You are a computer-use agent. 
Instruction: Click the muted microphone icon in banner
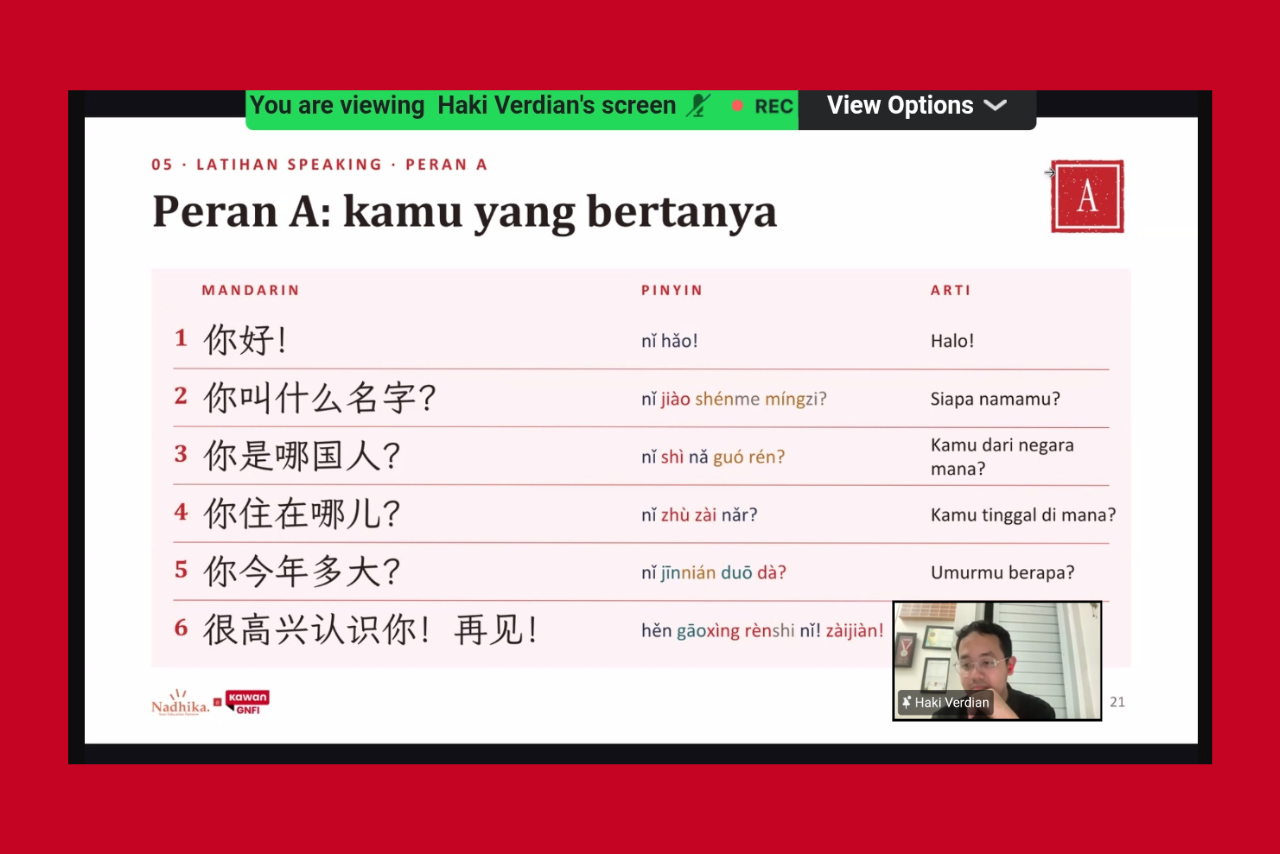pyautogui.click(x=699, y=106)
